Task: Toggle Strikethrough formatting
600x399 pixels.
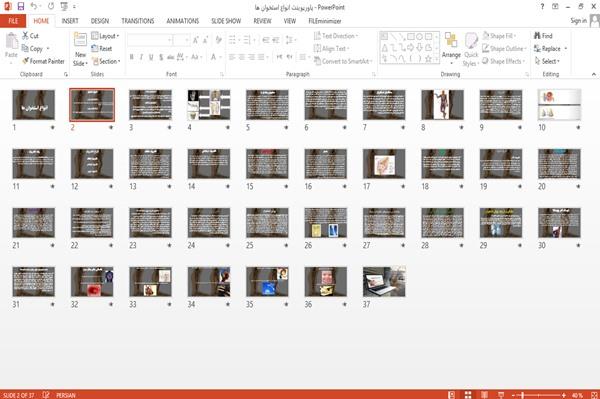Action: 170,57
